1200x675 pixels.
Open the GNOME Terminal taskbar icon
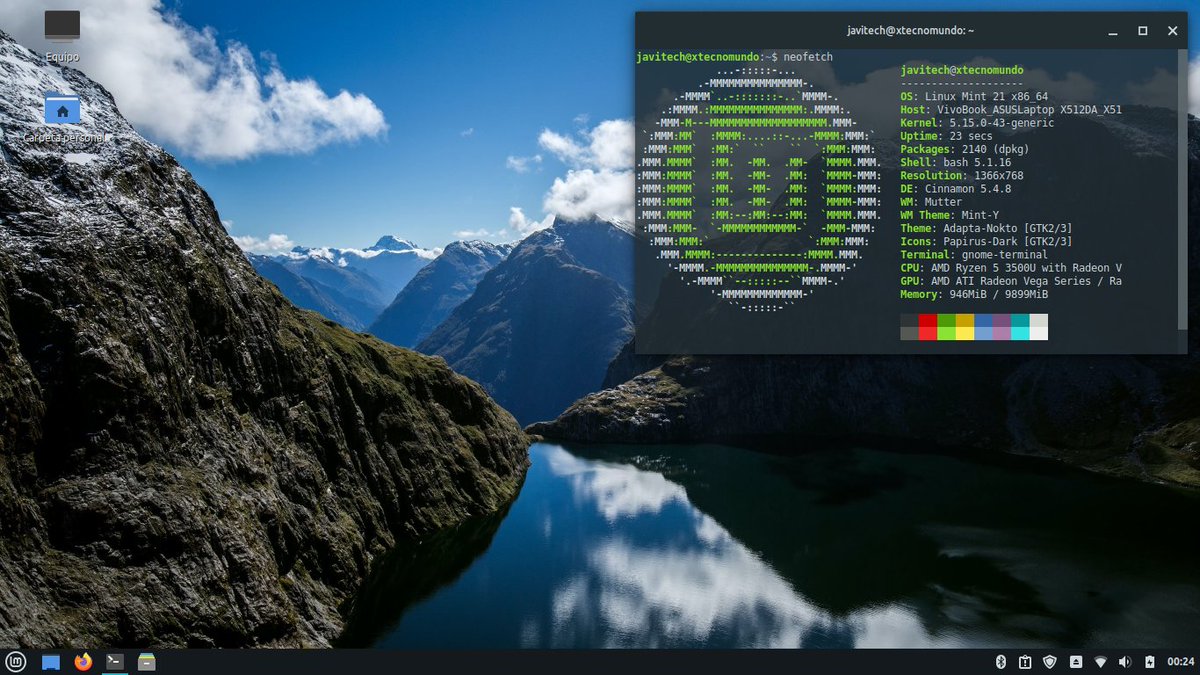pyautogui.click(x=115, y=661)
